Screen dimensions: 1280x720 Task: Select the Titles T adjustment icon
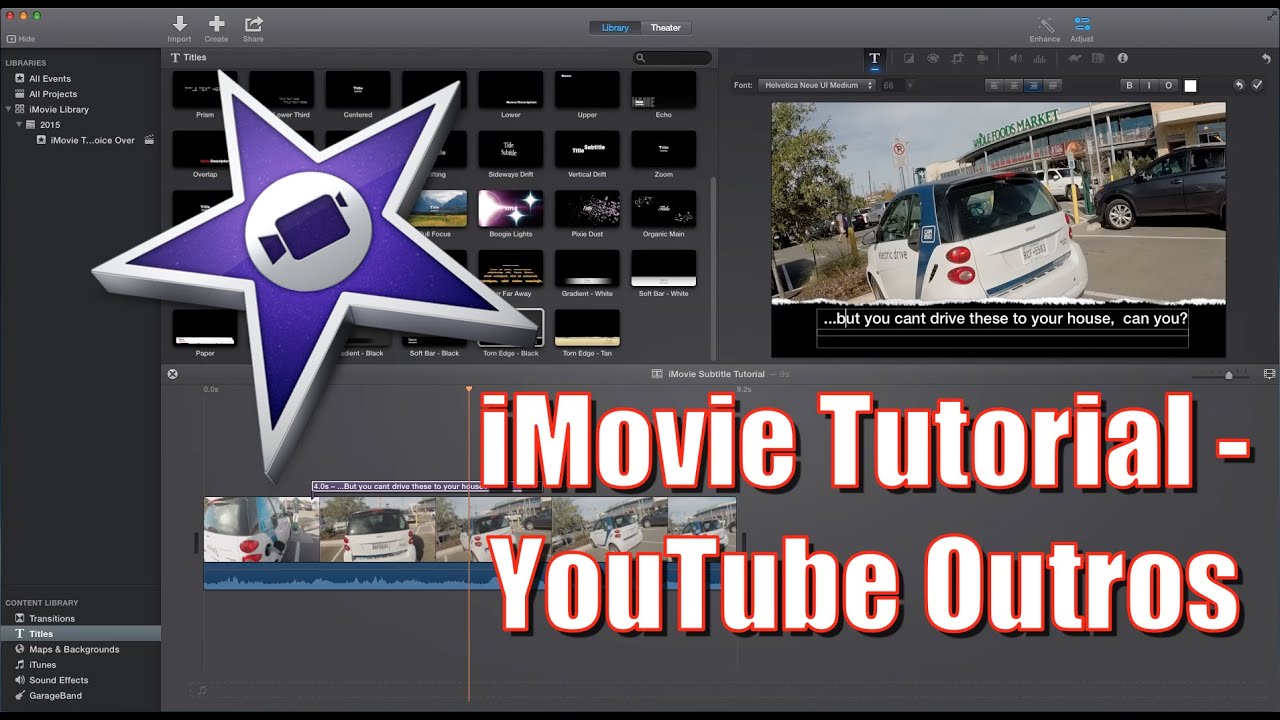click(x=874, y=59)
